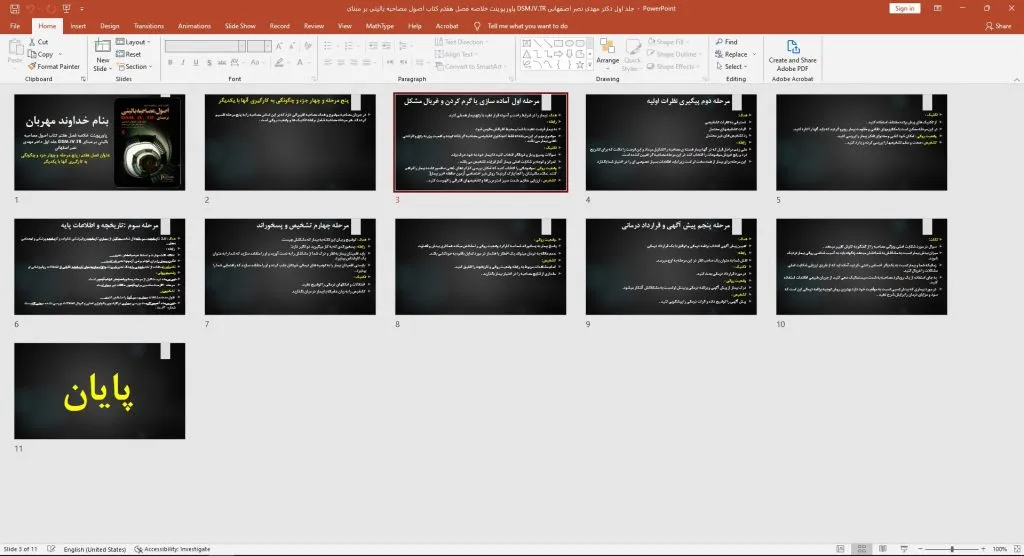Image resolution: width=1024 pixels, height=556 pixels.
Task: Toggle Reading View in status bar
Action: [881, 549]
